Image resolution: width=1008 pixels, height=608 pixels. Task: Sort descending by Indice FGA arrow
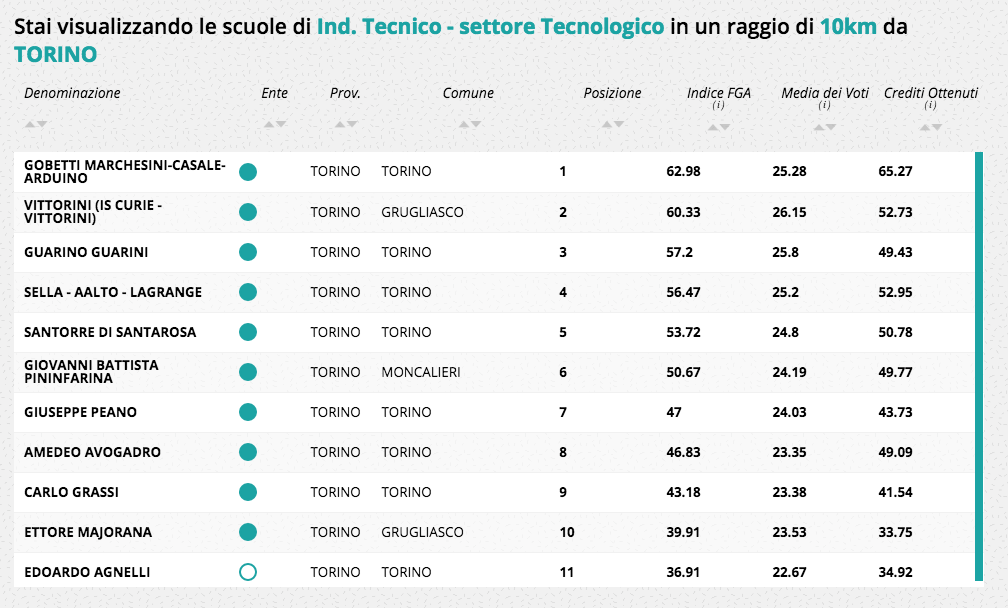[x=726, y=127]
